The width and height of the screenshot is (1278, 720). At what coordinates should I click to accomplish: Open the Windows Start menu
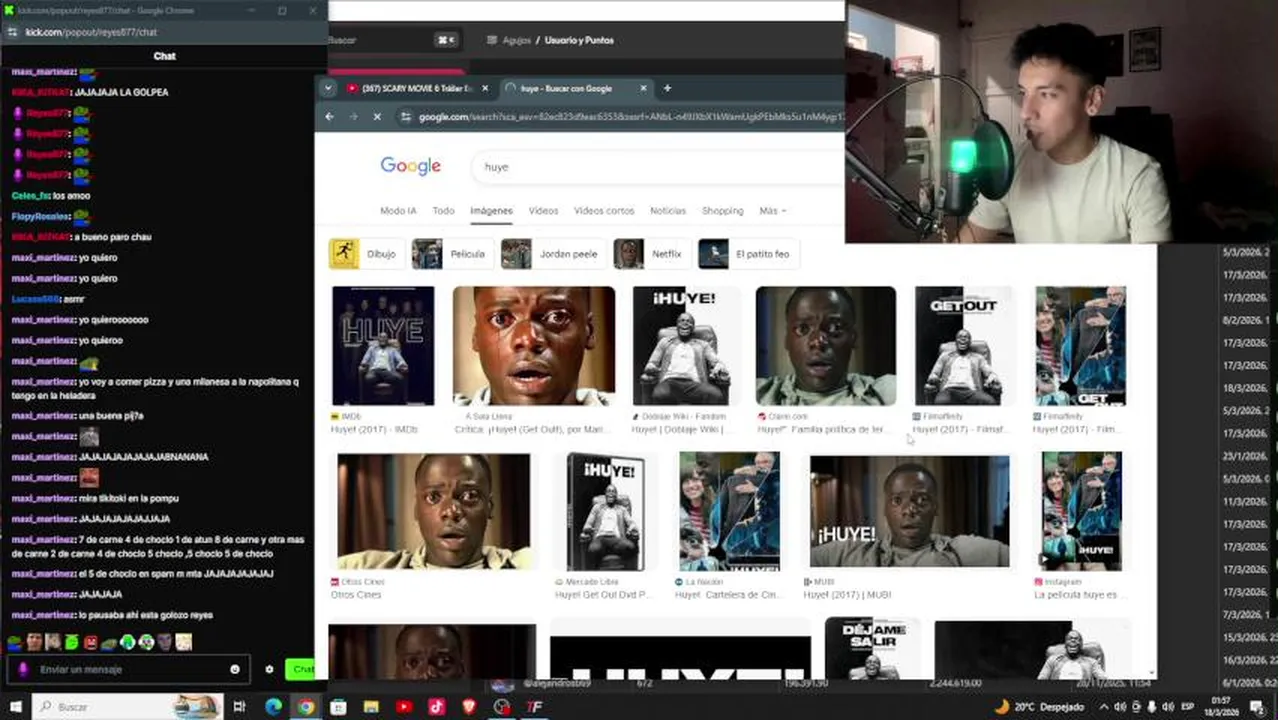point(15,707)
